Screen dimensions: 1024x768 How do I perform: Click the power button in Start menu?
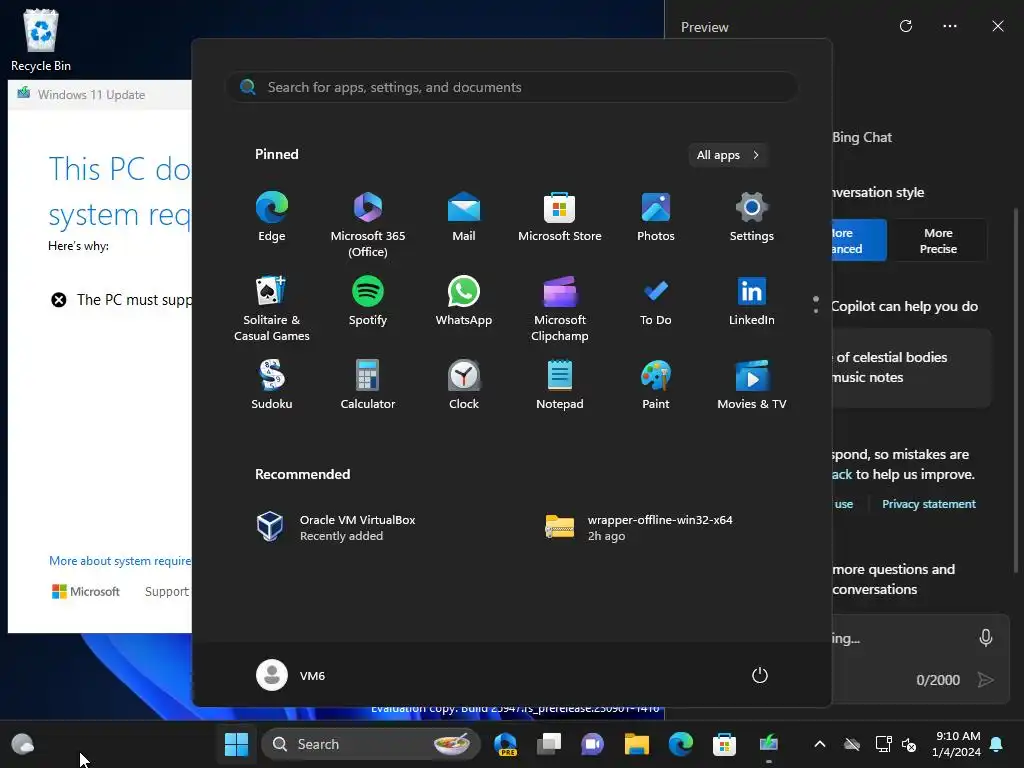pyautogui.click(x=760, y=675)
